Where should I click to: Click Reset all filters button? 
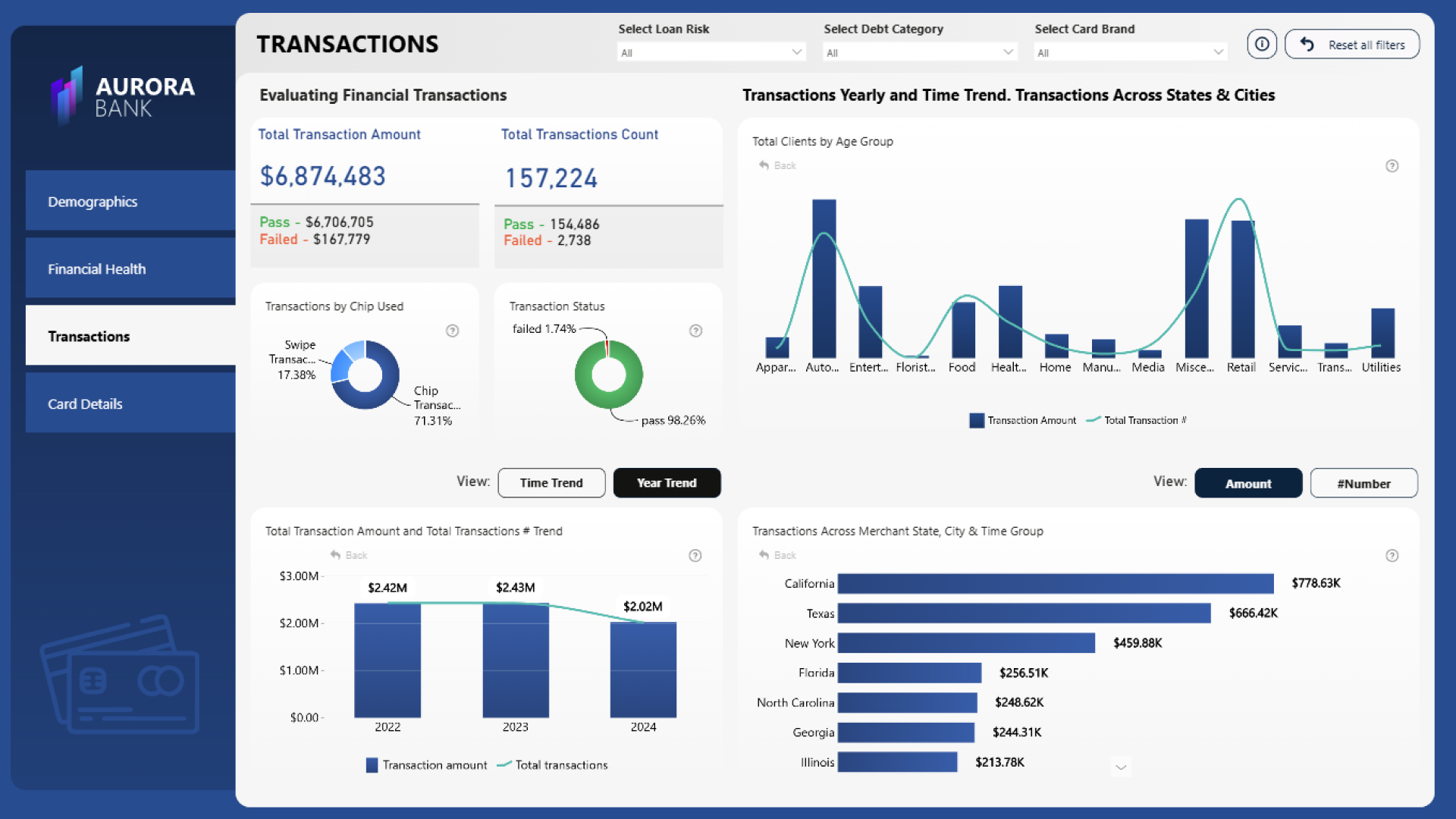coord(1352,45)
